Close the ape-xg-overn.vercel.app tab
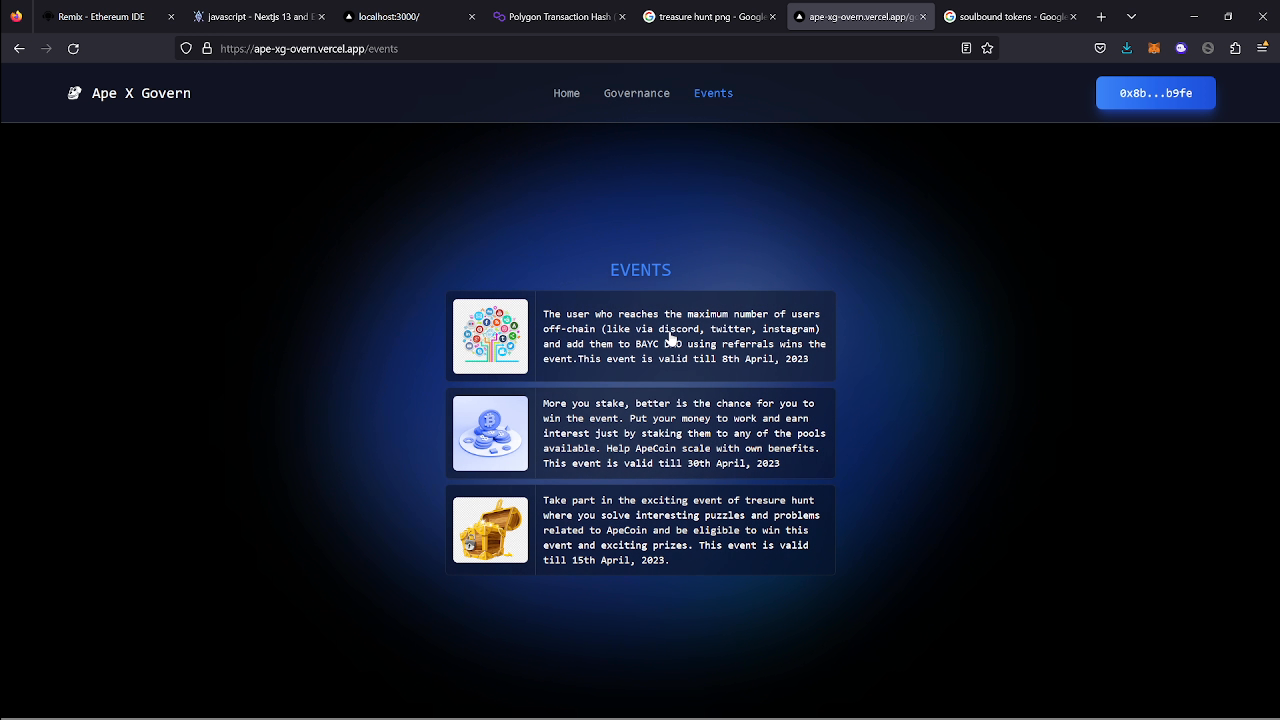The width and height of the screenshot is (1280, 720). pyautogui.click(x=922, y=17)
